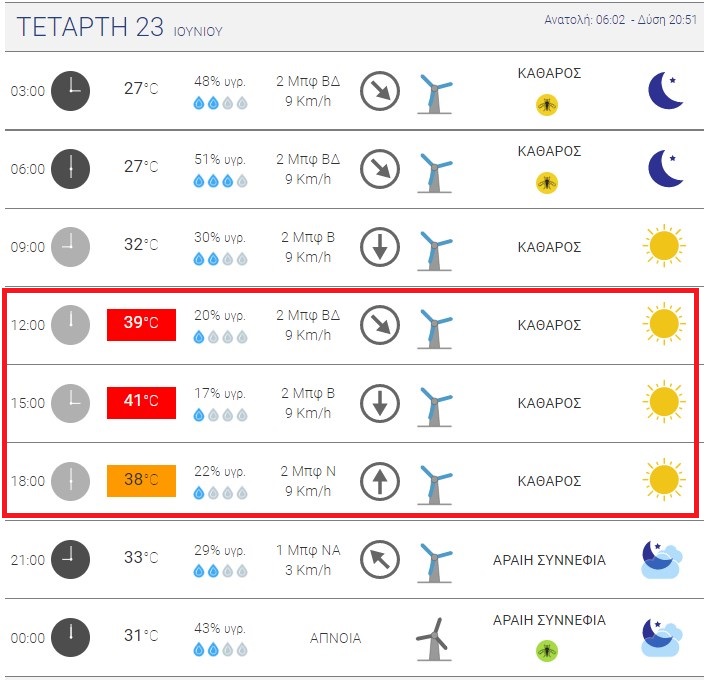Click the cloudy moon icon at 21:00
This screenshot has height=680, width=713.
click(663, 559)
